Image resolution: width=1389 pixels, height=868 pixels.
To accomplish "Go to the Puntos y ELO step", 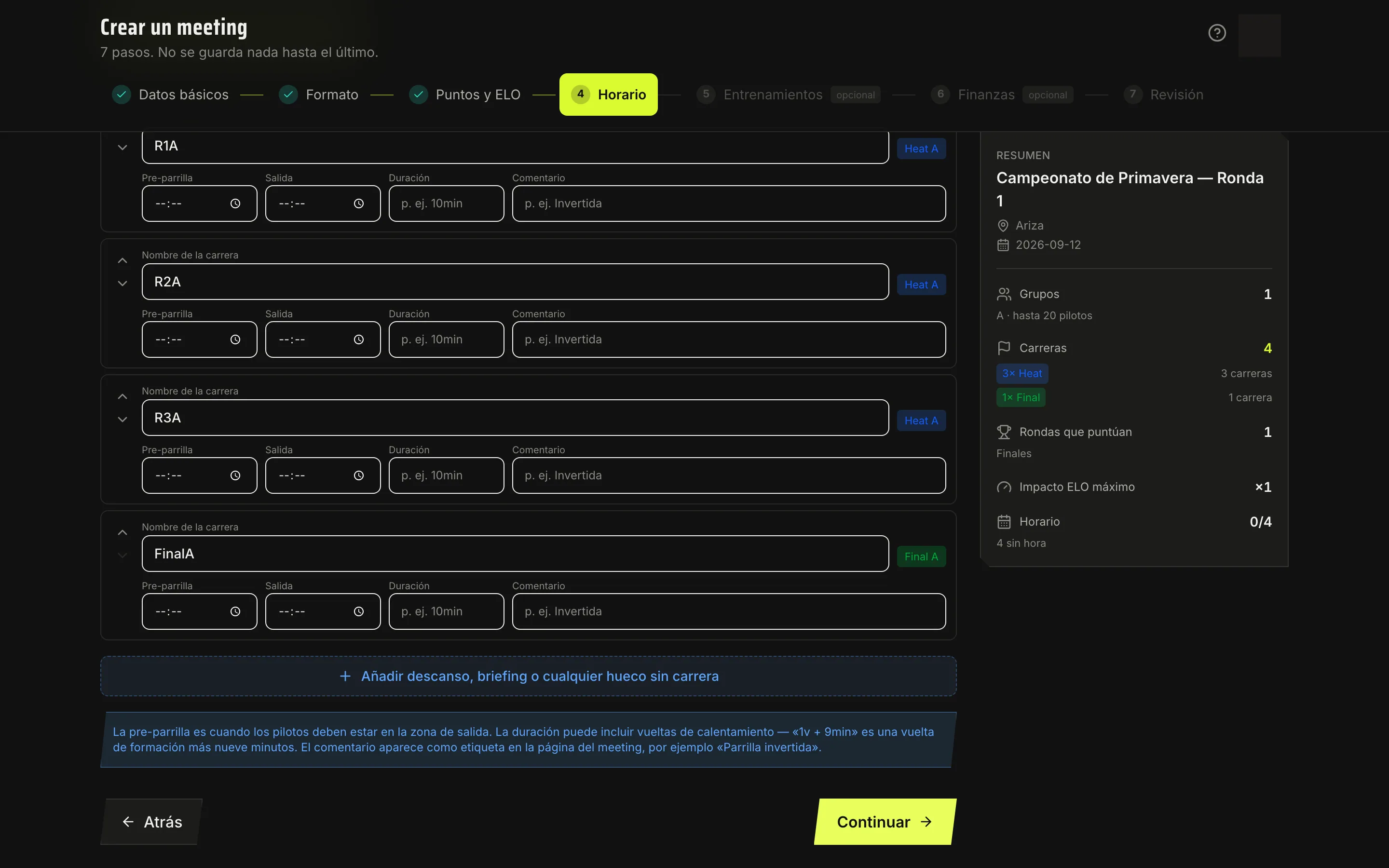I will tap(465, 95).
